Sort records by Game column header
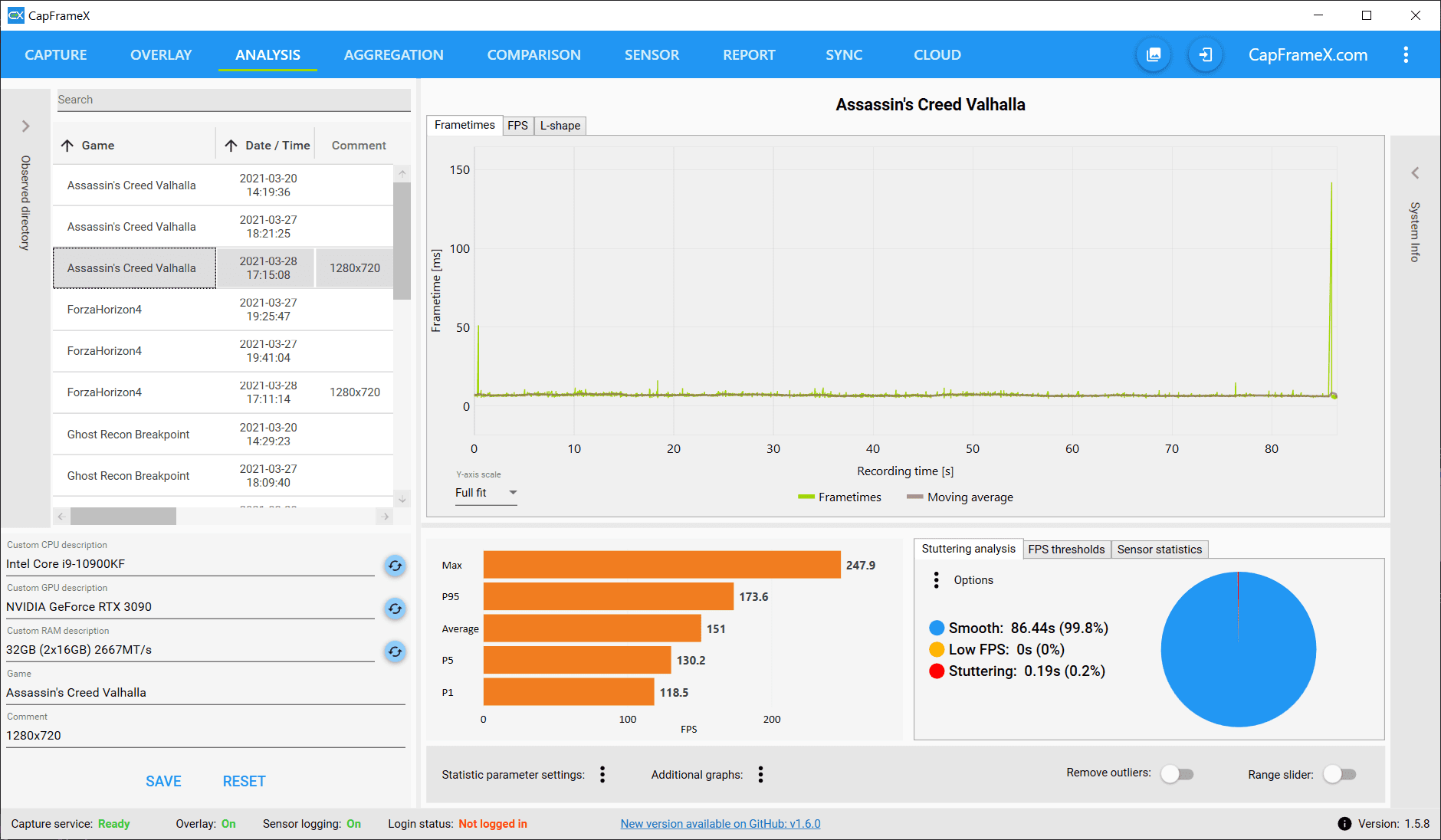1441x840 pixels. click(x=98, y=146)
